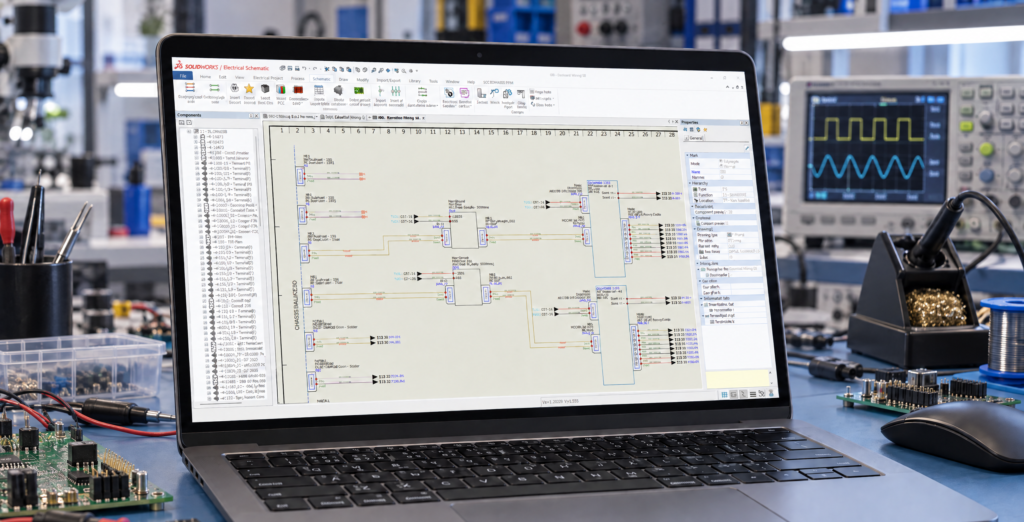The image size is (1024, 522).
Task: Click the Redo arrow in quick access toolbar
Action: (x=315, y=69)
